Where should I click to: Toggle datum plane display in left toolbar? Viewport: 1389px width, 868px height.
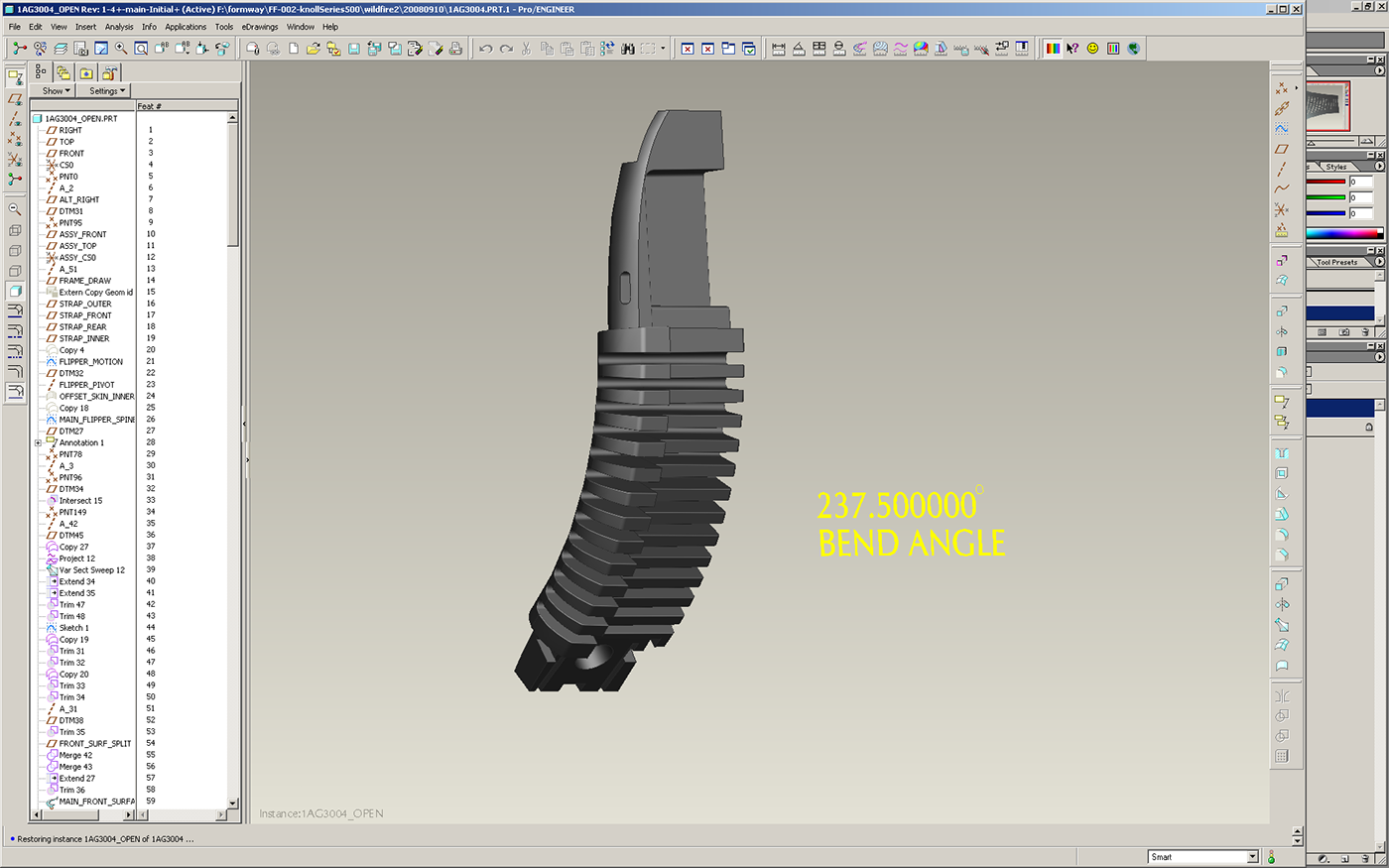[15, 99]
